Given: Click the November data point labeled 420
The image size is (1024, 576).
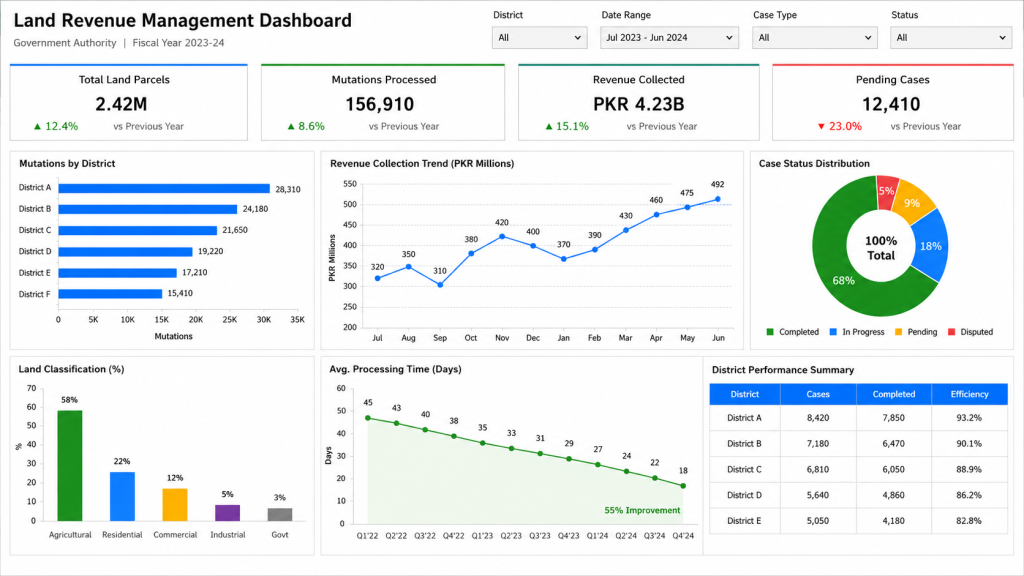Looking at the screenshot, I should click(502, 236).
